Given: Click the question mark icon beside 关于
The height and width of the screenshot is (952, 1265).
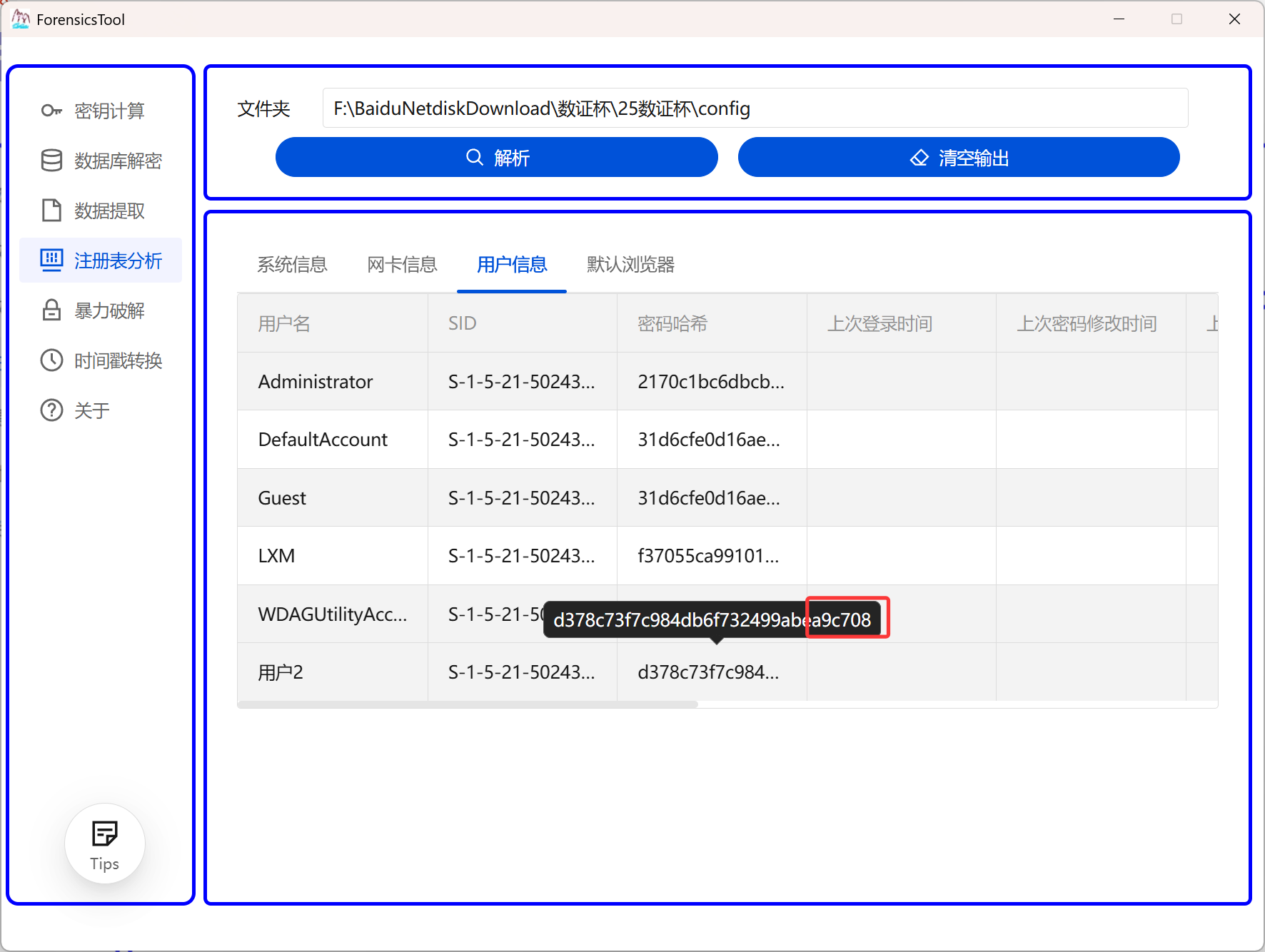Looking at the screenshot, I should (x=51, y=410).
